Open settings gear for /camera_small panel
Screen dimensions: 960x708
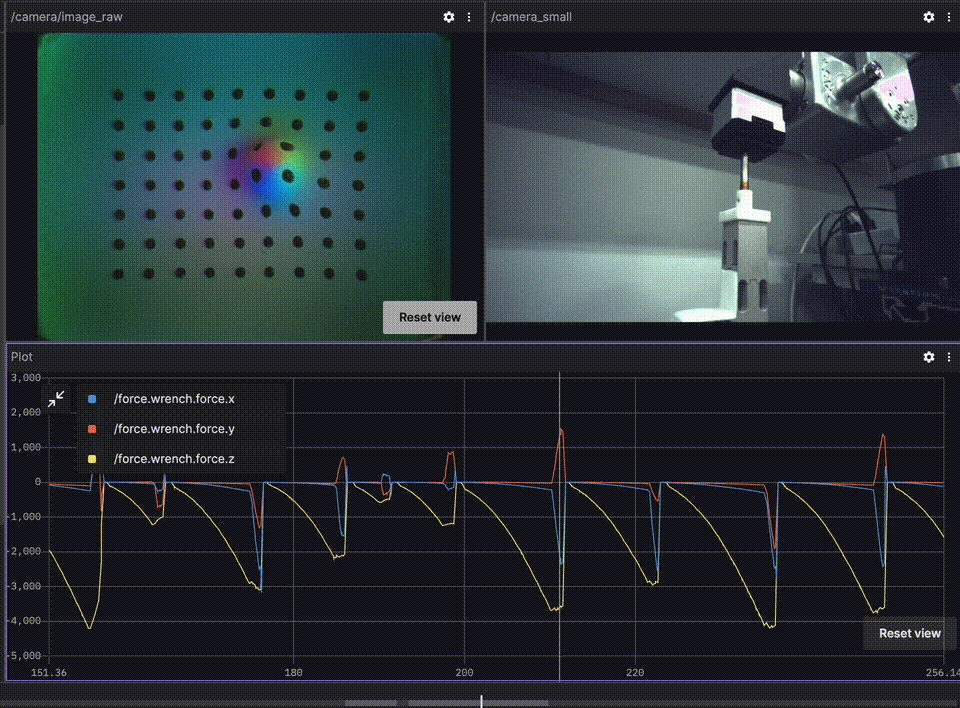pos(929,17)
